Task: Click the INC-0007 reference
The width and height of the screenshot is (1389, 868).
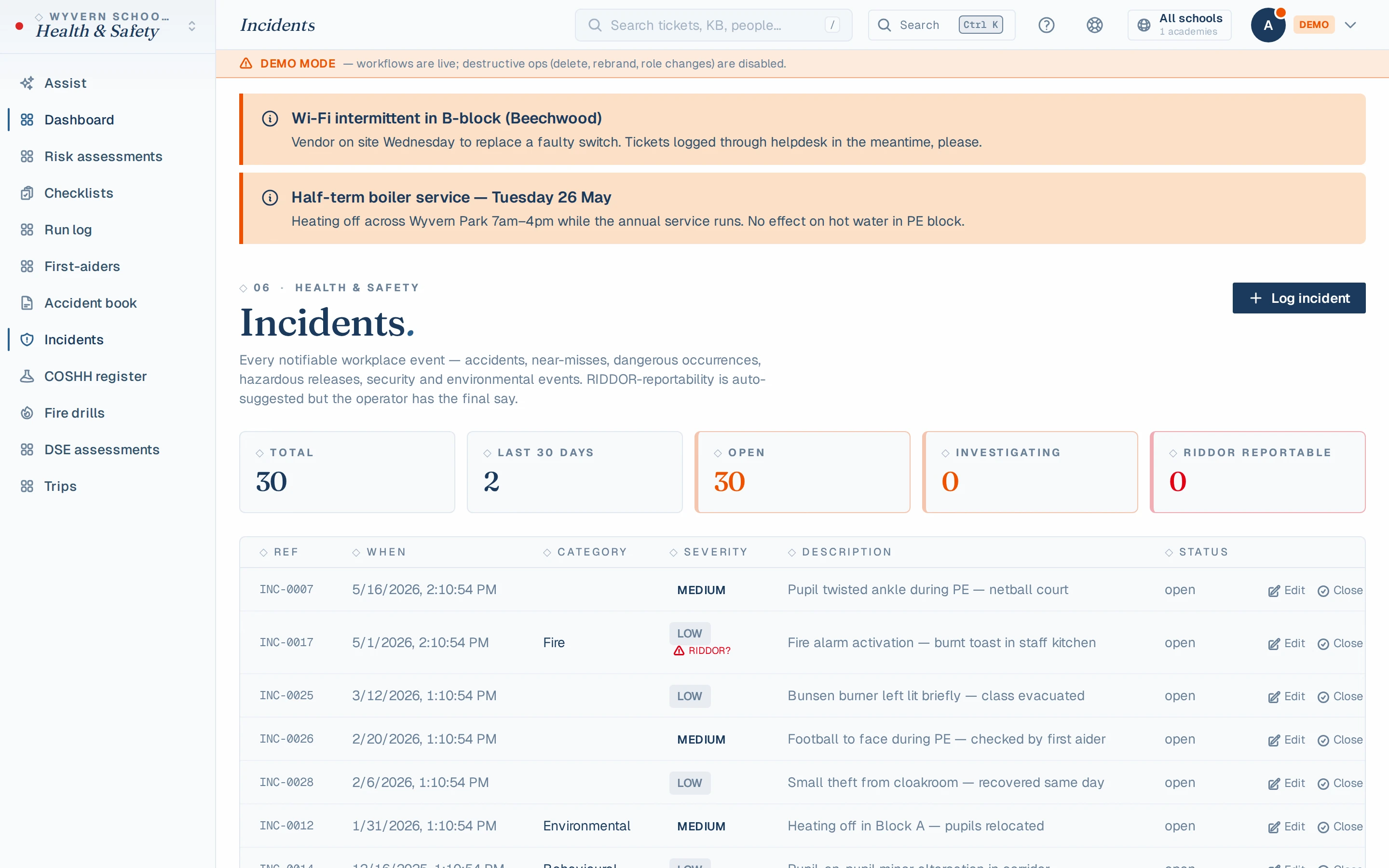Action: click(286, 590)
